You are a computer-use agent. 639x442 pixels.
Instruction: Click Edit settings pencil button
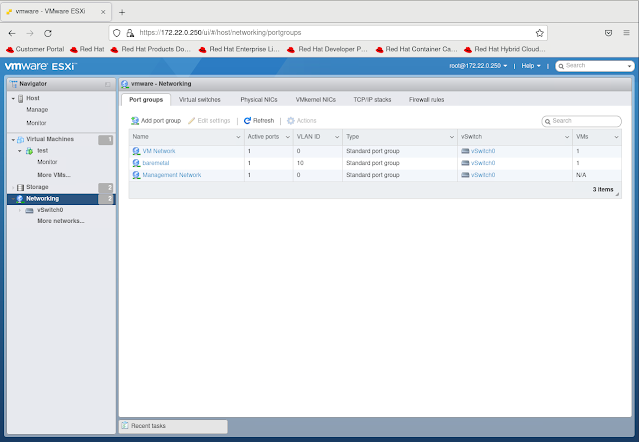pos(209,121)
